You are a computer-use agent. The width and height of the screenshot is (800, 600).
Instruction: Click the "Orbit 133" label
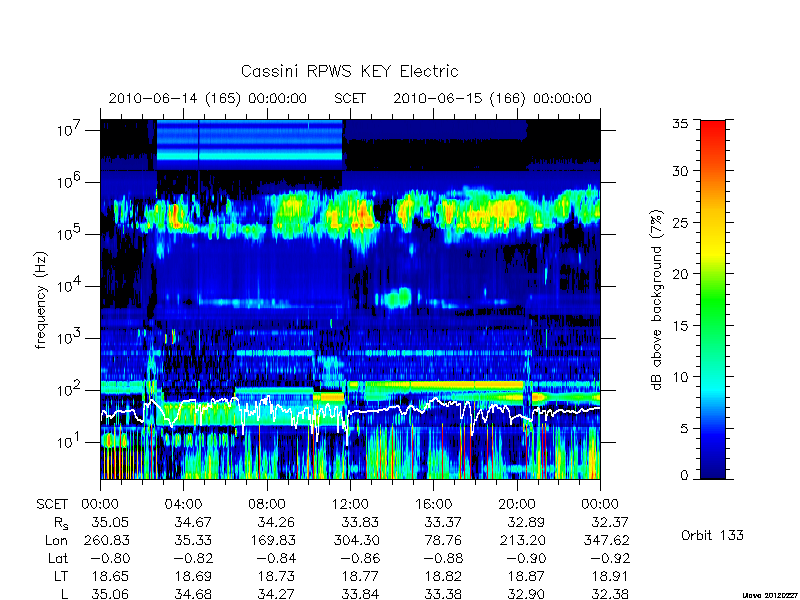[712, 535]
